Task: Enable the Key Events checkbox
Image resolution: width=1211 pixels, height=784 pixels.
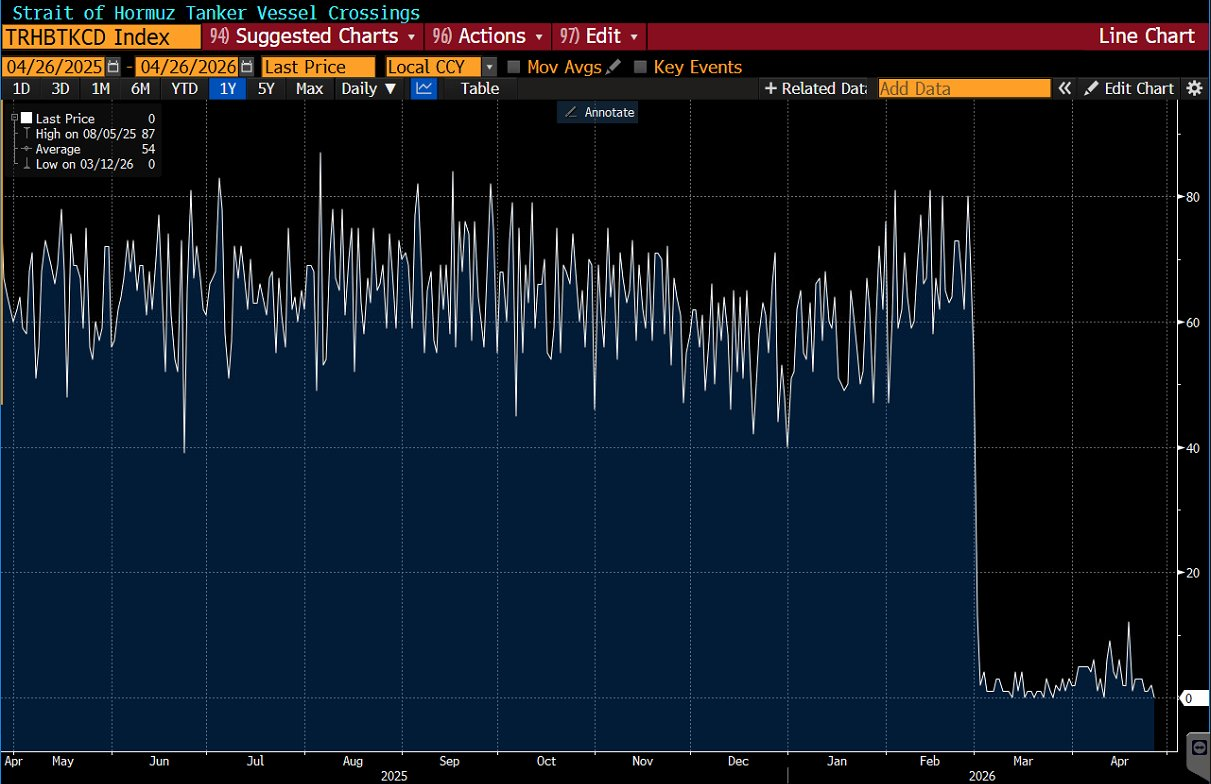Action: (x=641, y=67)
